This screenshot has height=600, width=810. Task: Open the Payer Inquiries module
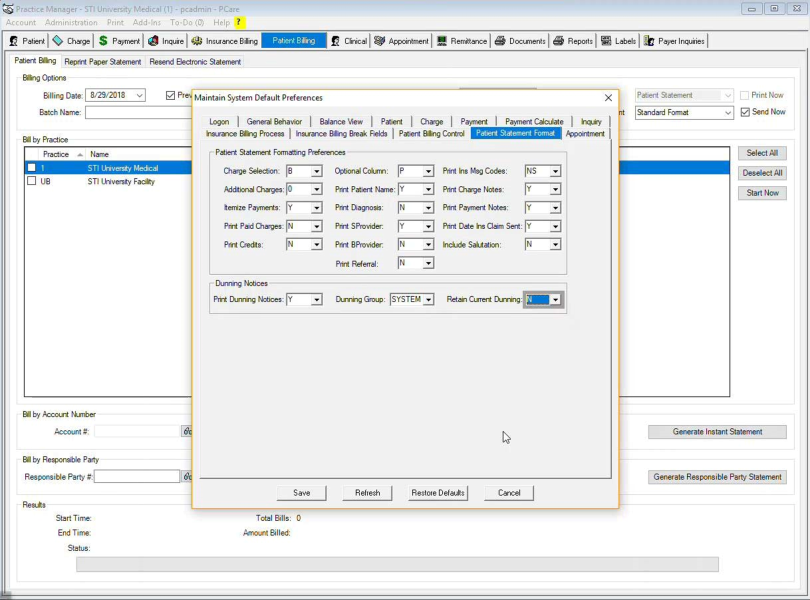click(674, 41)
